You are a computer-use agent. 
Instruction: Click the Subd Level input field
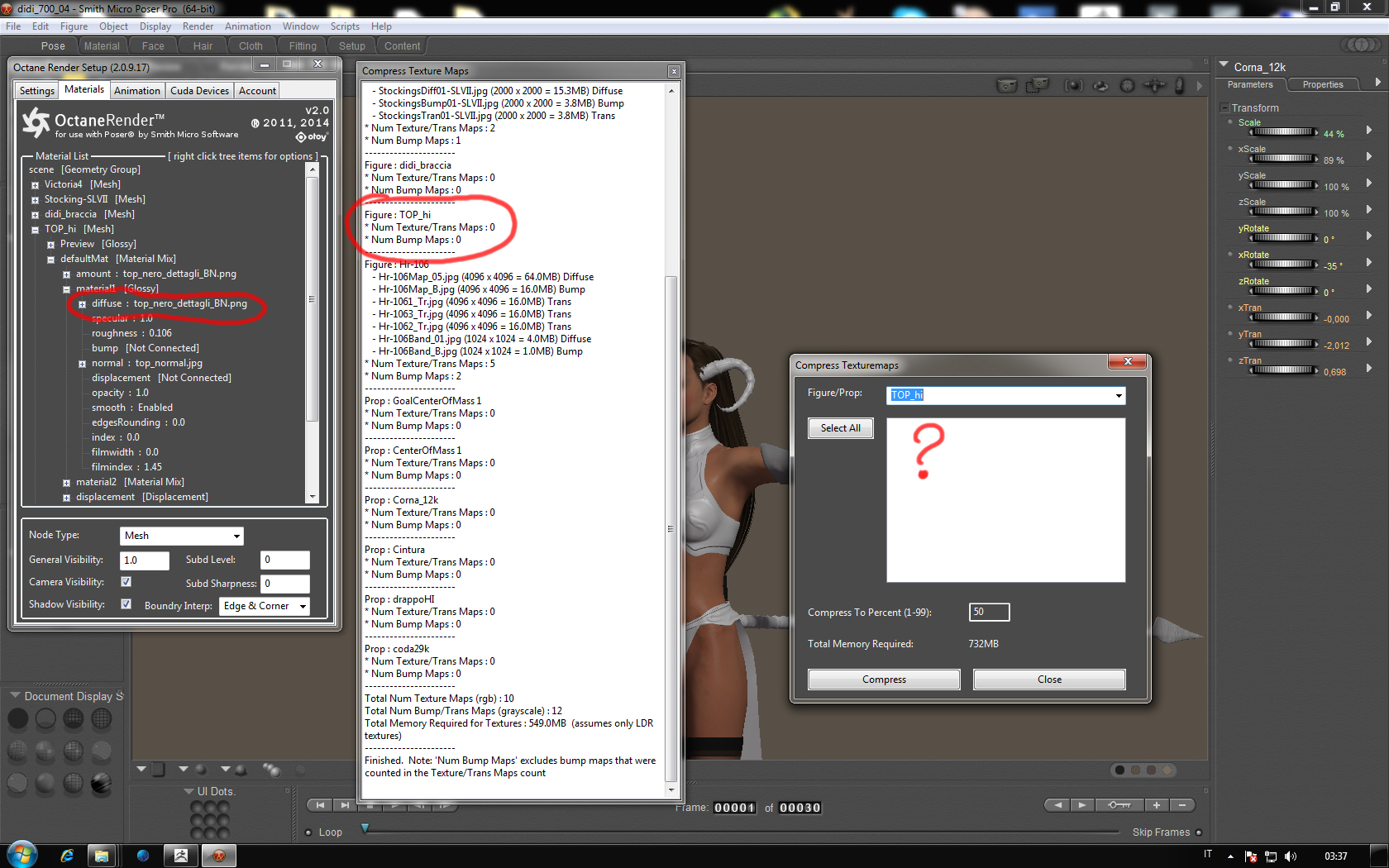pyautogui.click(x=285, y=560)
